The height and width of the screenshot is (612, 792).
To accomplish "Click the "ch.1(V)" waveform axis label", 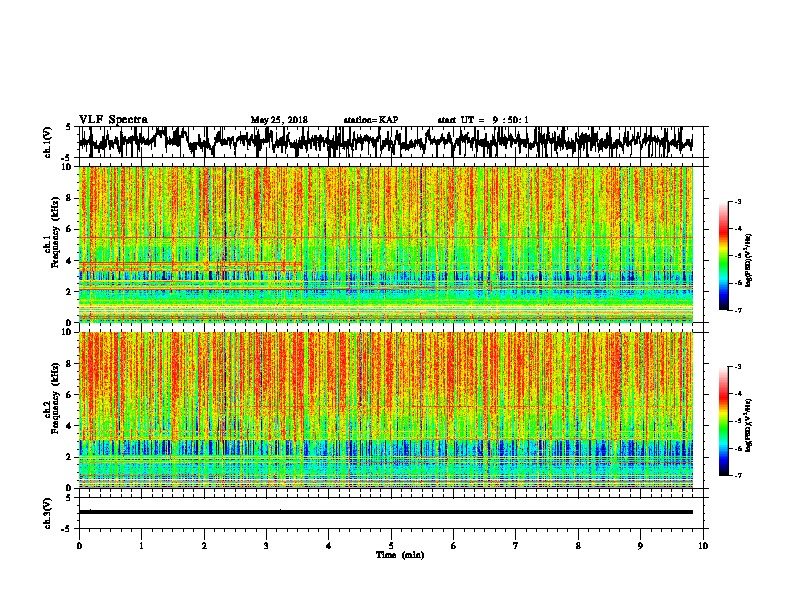I will [48, 142].
